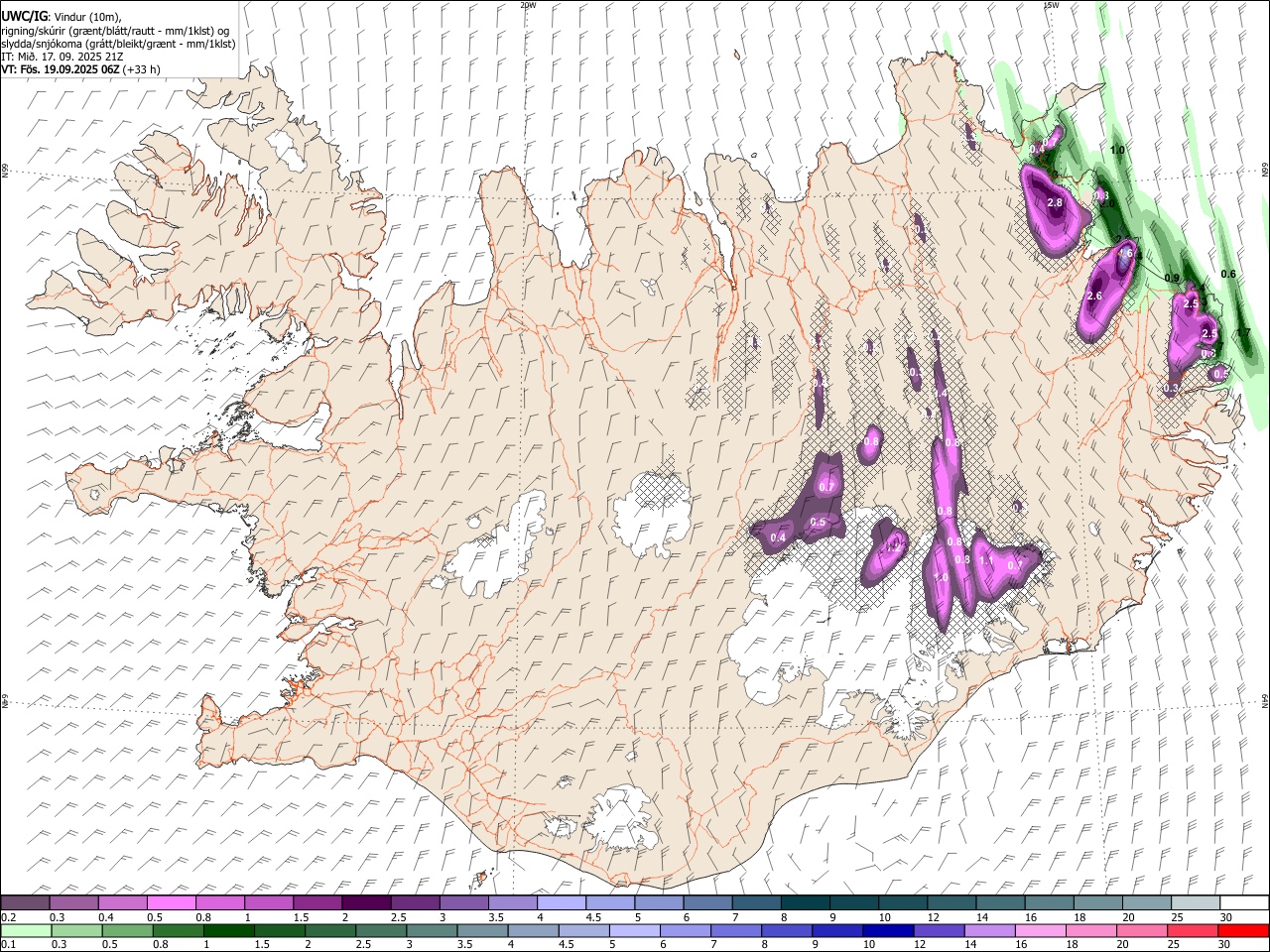Pick the grey swatch between 20 and 25, purple scale
Image resolution: width=1270 pixels, height=952 pixels.
1146,902
